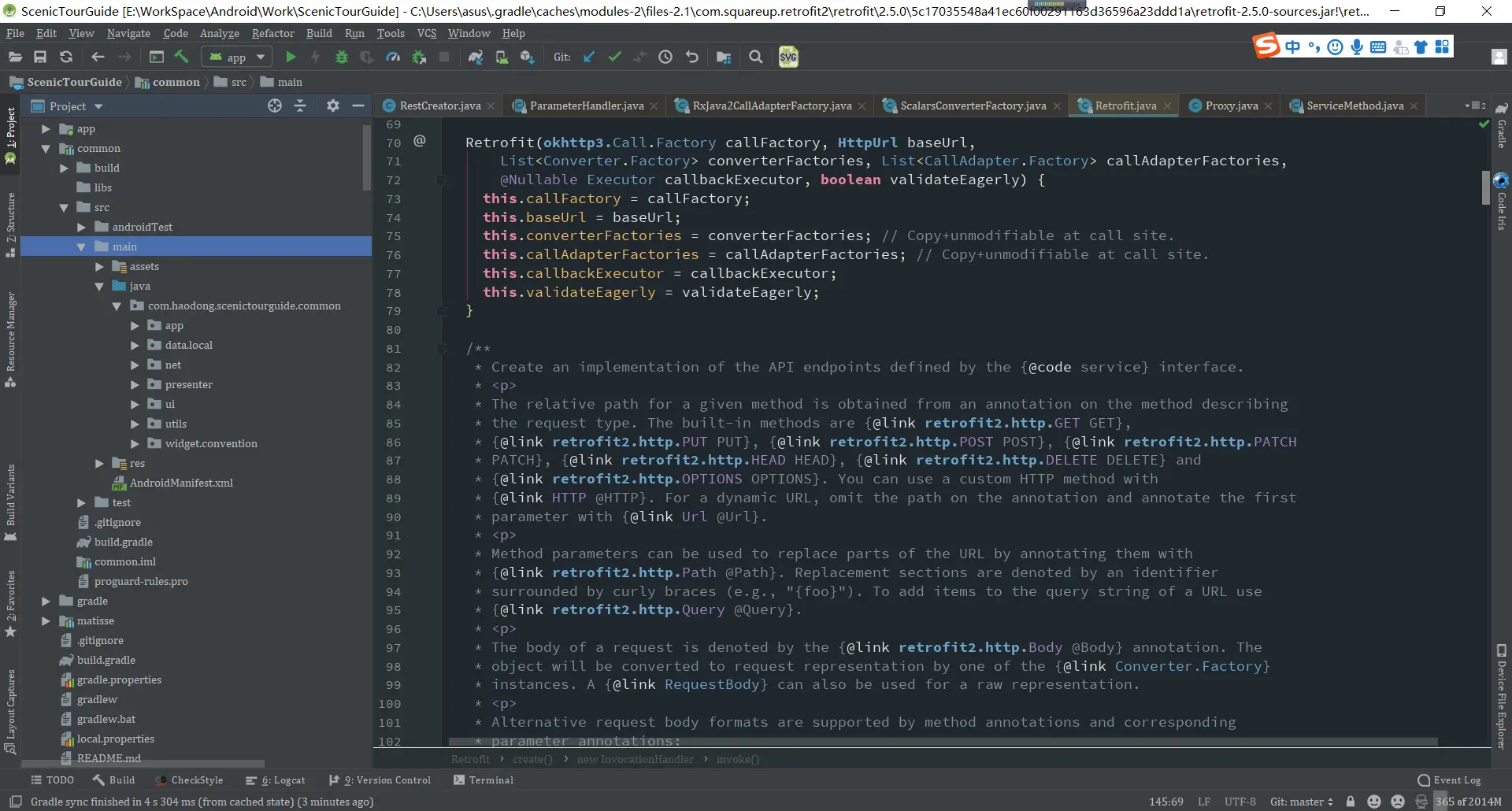Collapse the java folder in project tree
1512x811 pixels.
[99, 286]
